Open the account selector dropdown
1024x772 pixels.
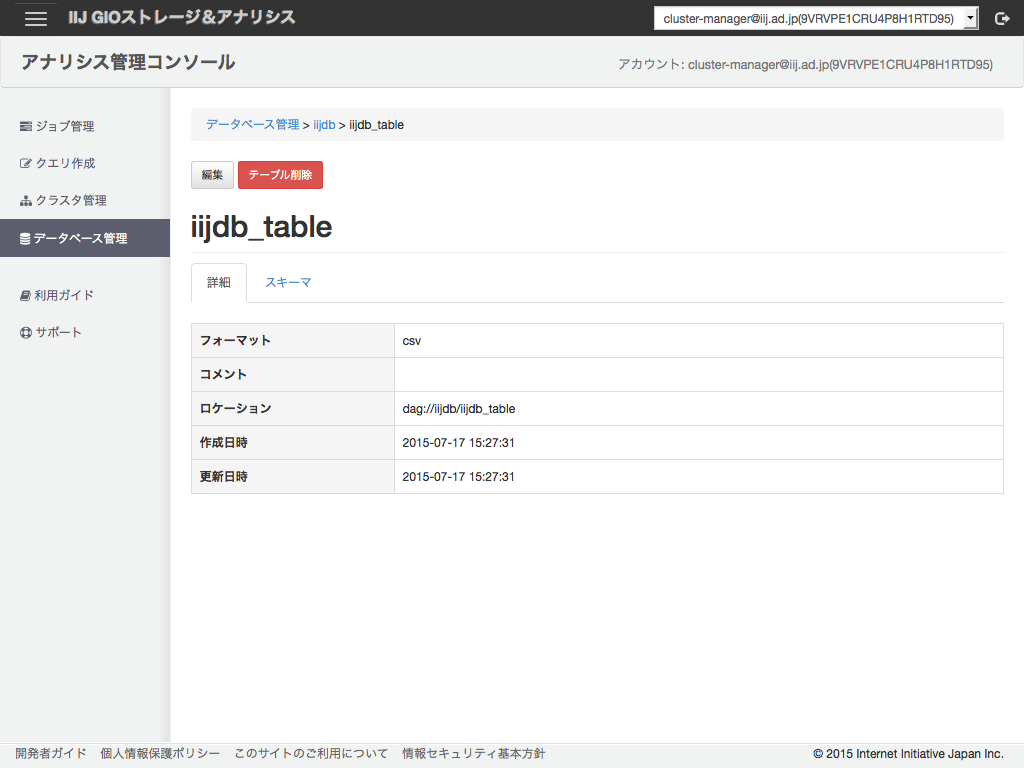[816, 18]
